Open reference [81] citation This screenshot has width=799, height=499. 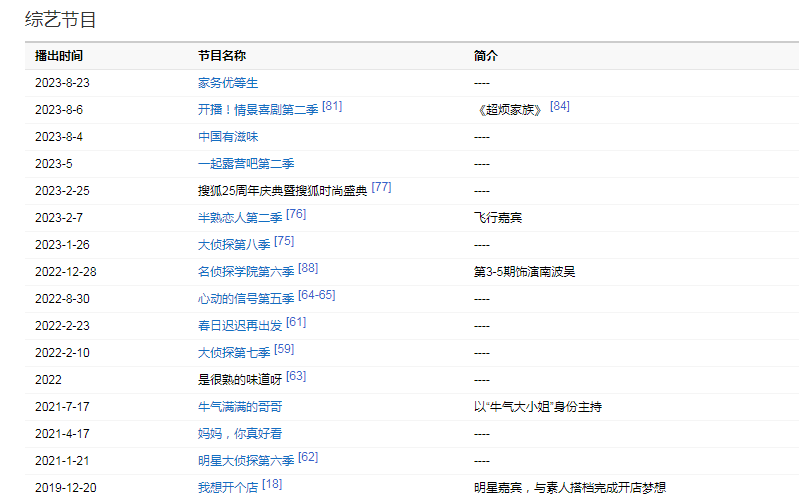point(332,106)
